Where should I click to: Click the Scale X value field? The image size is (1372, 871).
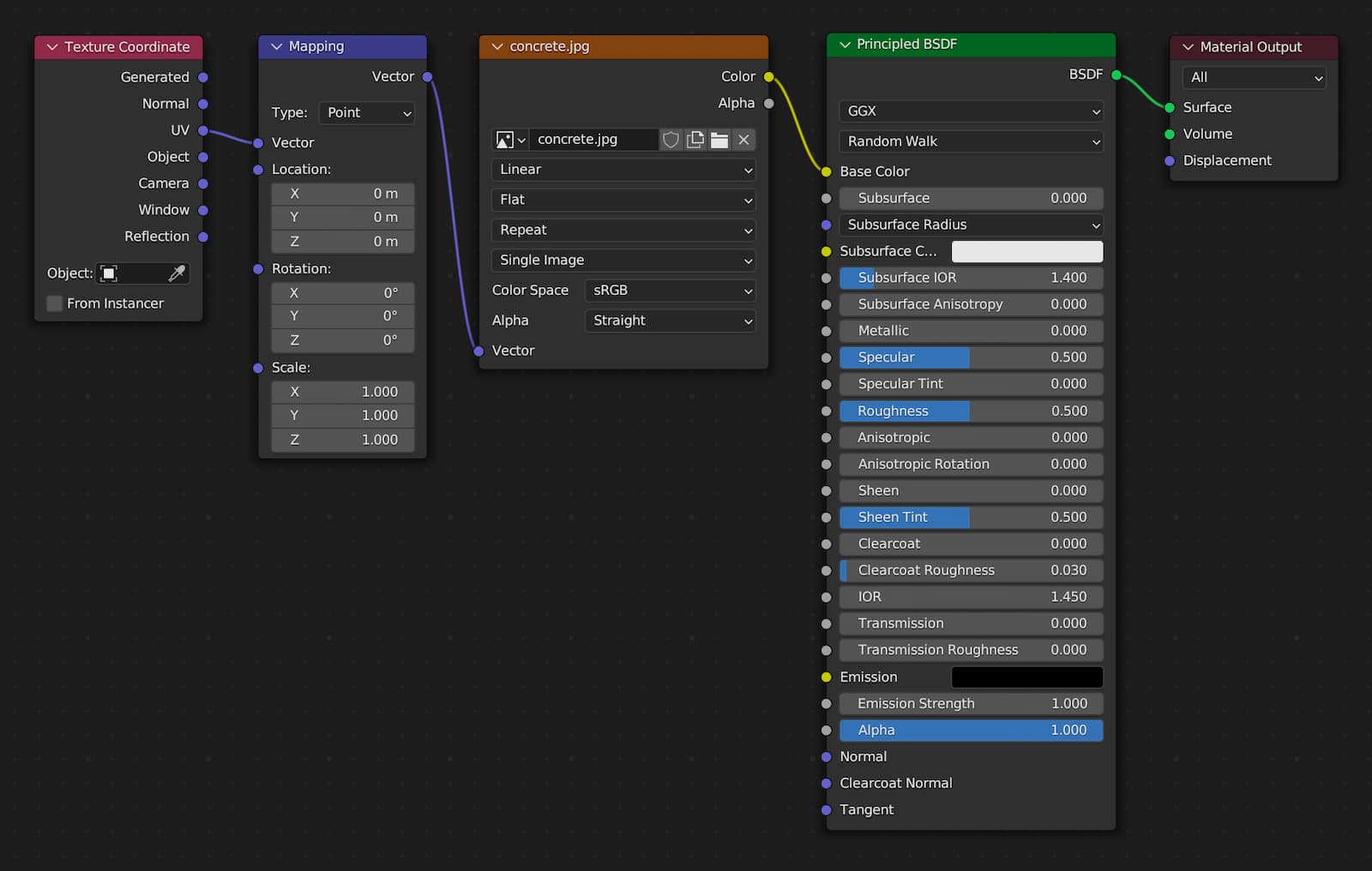pos(343,392)
